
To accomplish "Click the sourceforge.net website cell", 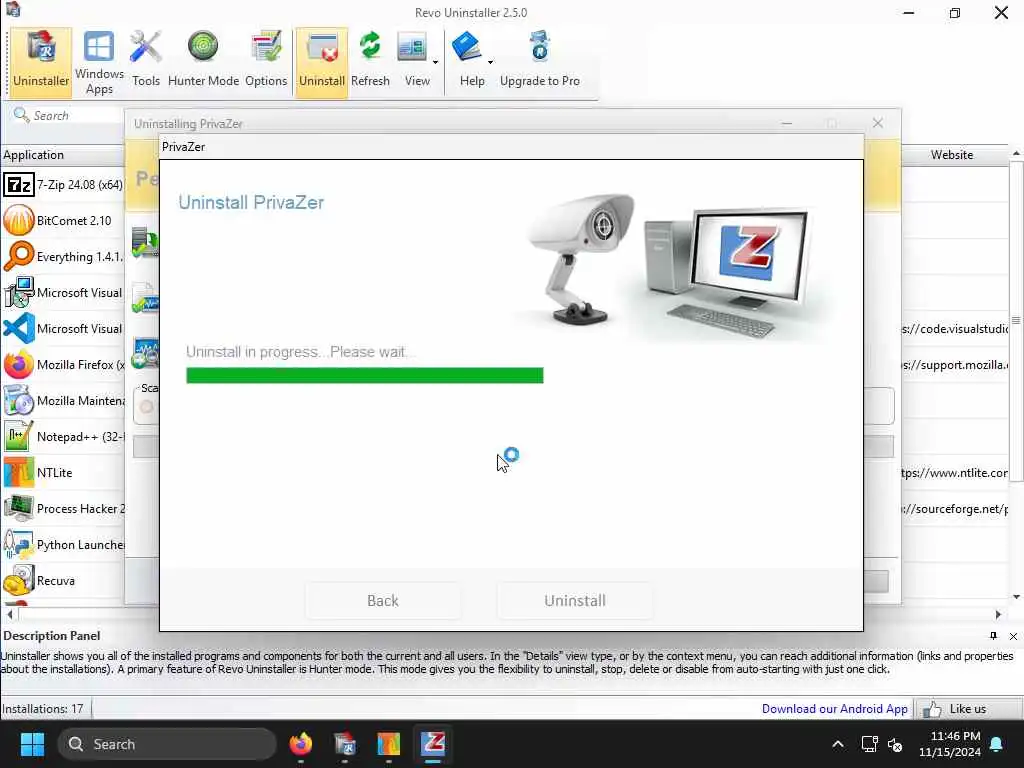I will tap(954, 509).
